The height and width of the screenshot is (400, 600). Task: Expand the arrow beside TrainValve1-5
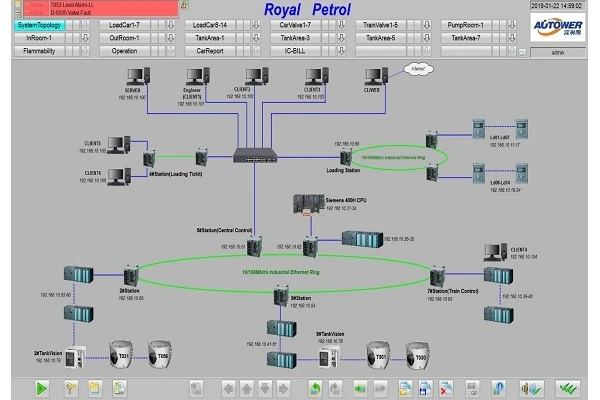click(427, 25)
